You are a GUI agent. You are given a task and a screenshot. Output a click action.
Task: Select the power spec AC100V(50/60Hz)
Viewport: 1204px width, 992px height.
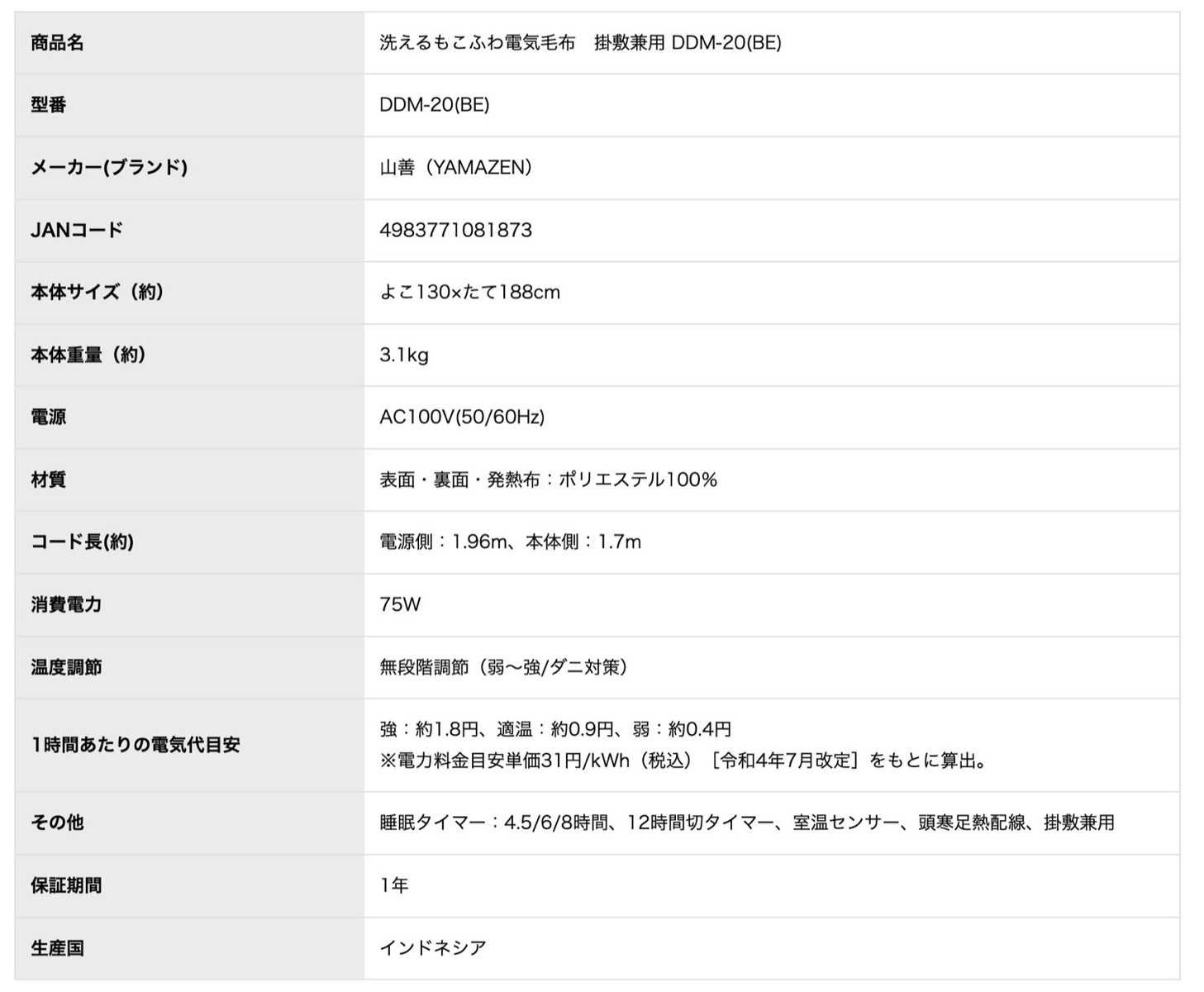point(461,417)
